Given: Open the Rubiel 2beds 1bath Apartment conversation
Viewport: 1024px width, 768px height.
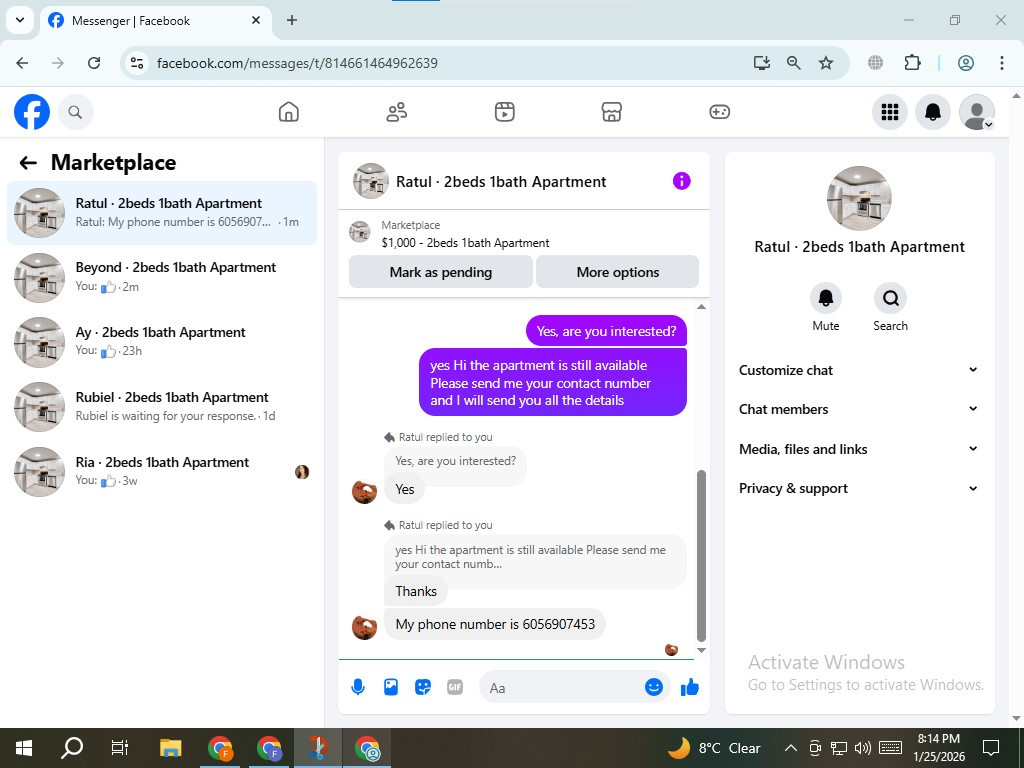Looking at the screenshot, I should pyautogui.click(x=162, y=407).
